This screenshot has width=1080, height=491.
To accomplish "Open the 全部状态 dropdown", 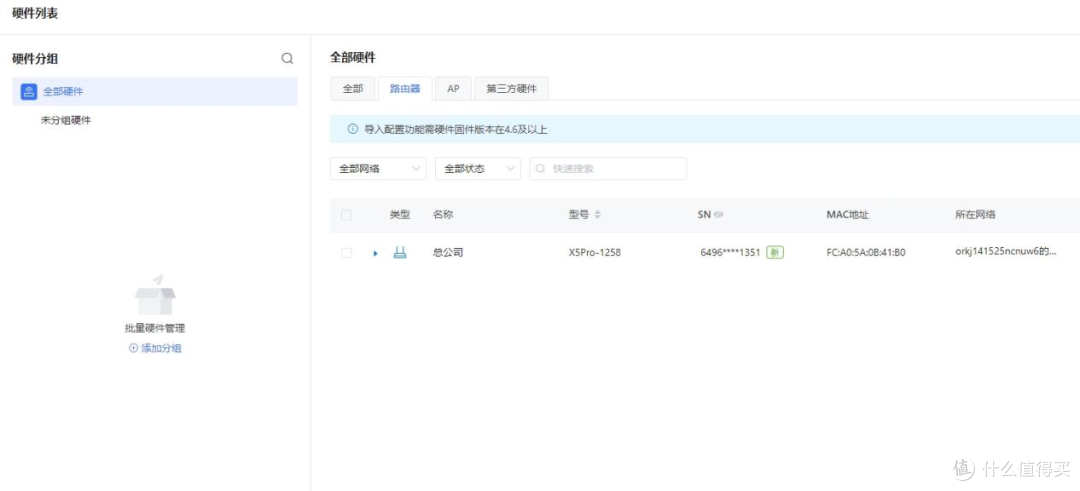I will point(478,169).
